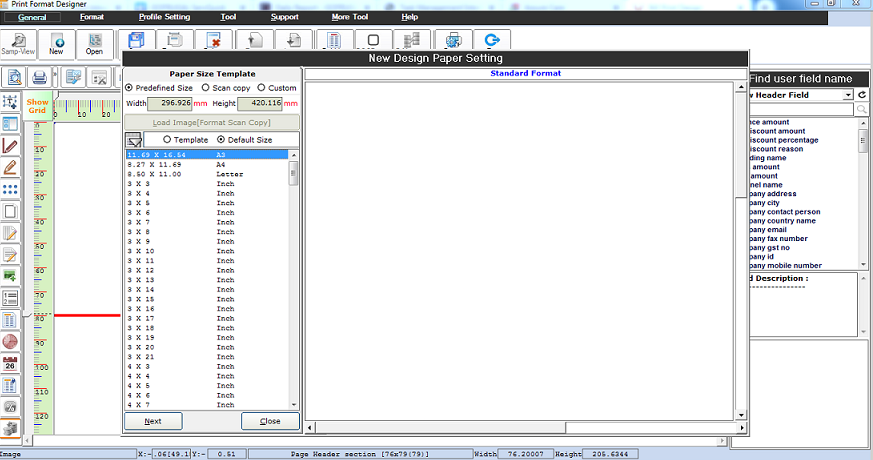The height and width of the screenshot is (460, 873).
Task: Select the Default Size radio button
Action: tap(221, 140)
